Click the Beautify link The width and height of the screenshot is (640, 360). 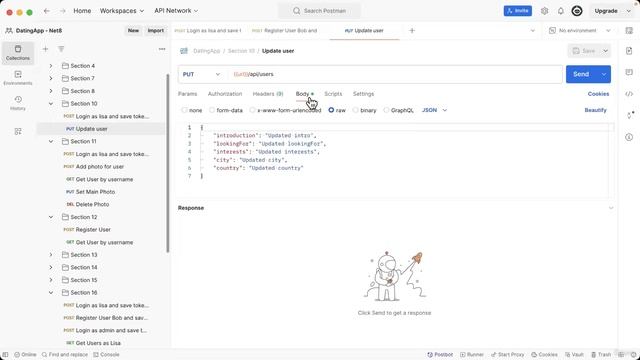tap(595, 110)
